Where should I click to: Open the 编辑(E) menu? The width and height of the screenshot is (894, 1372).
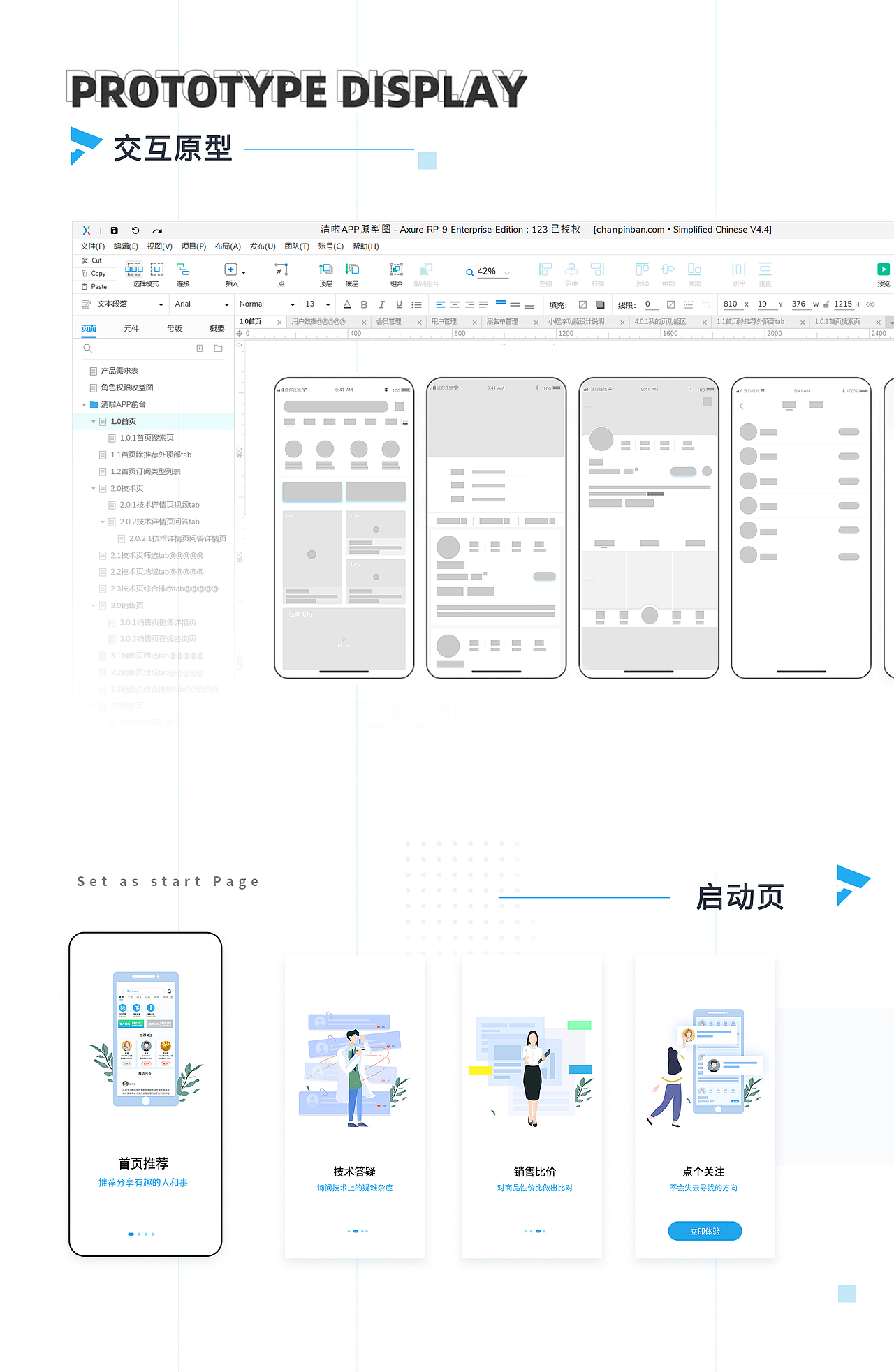126,246
